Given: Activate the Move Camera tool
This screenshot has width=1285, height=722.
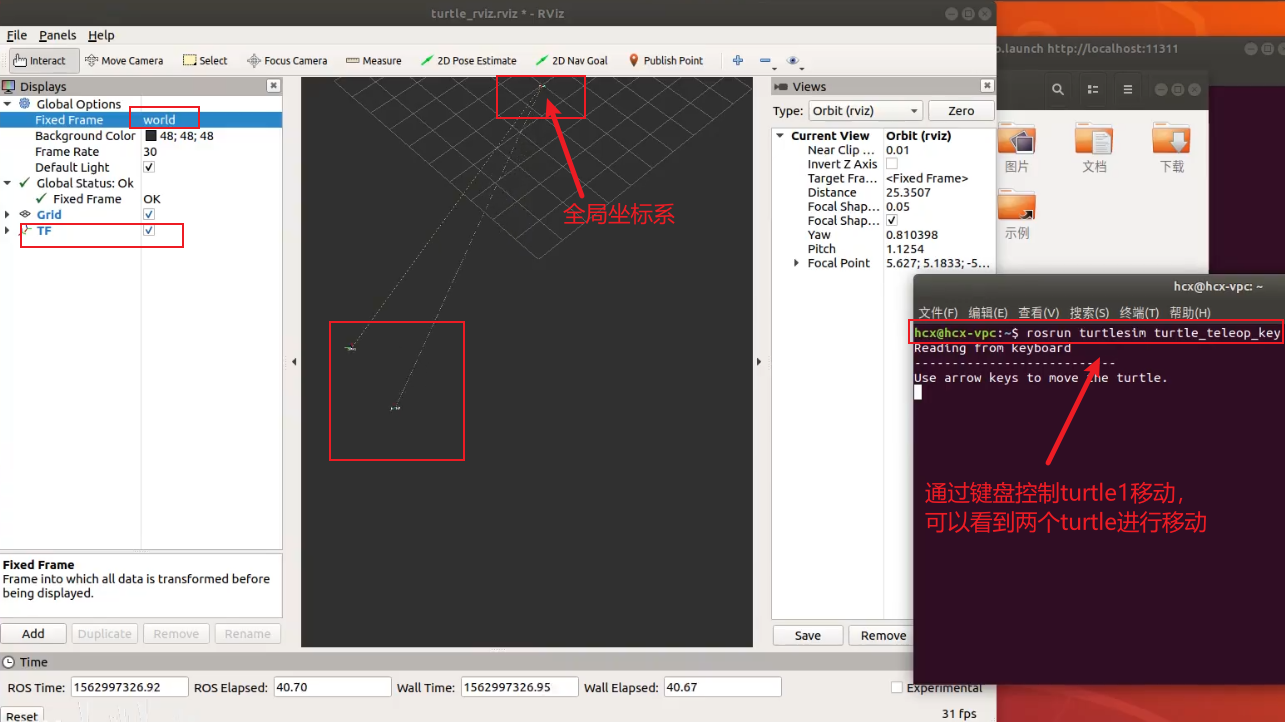Looking at the screenshot, I should [x=124, y=60].
